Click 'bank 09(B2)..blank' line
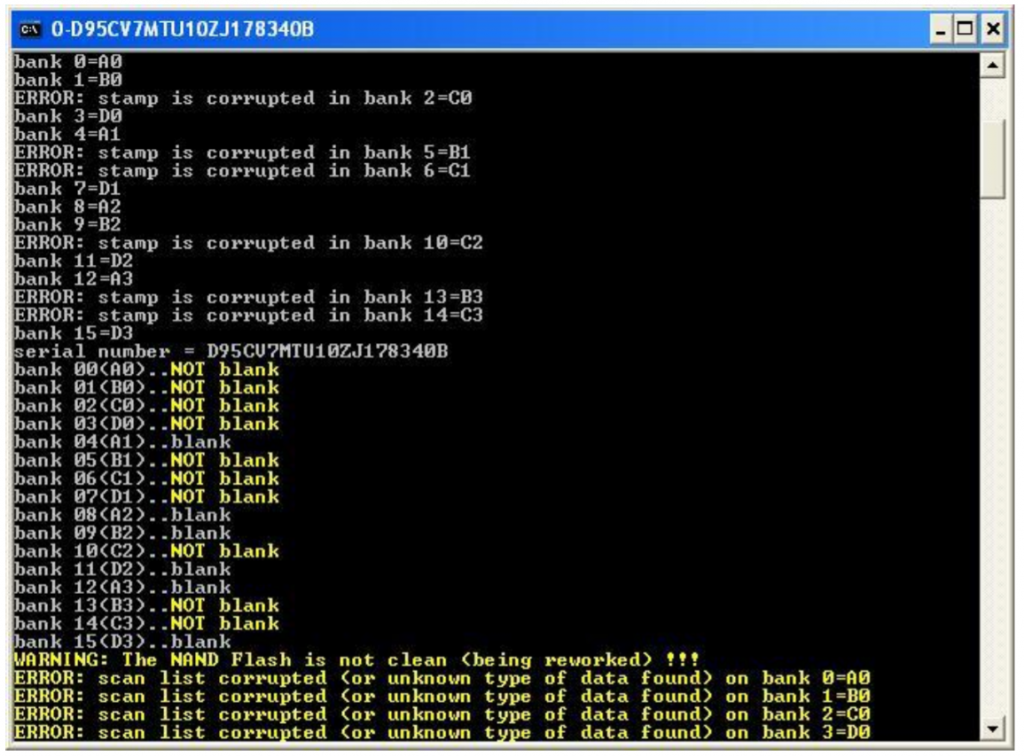This screenshot has width=1024, height=756. click(123, 533)
